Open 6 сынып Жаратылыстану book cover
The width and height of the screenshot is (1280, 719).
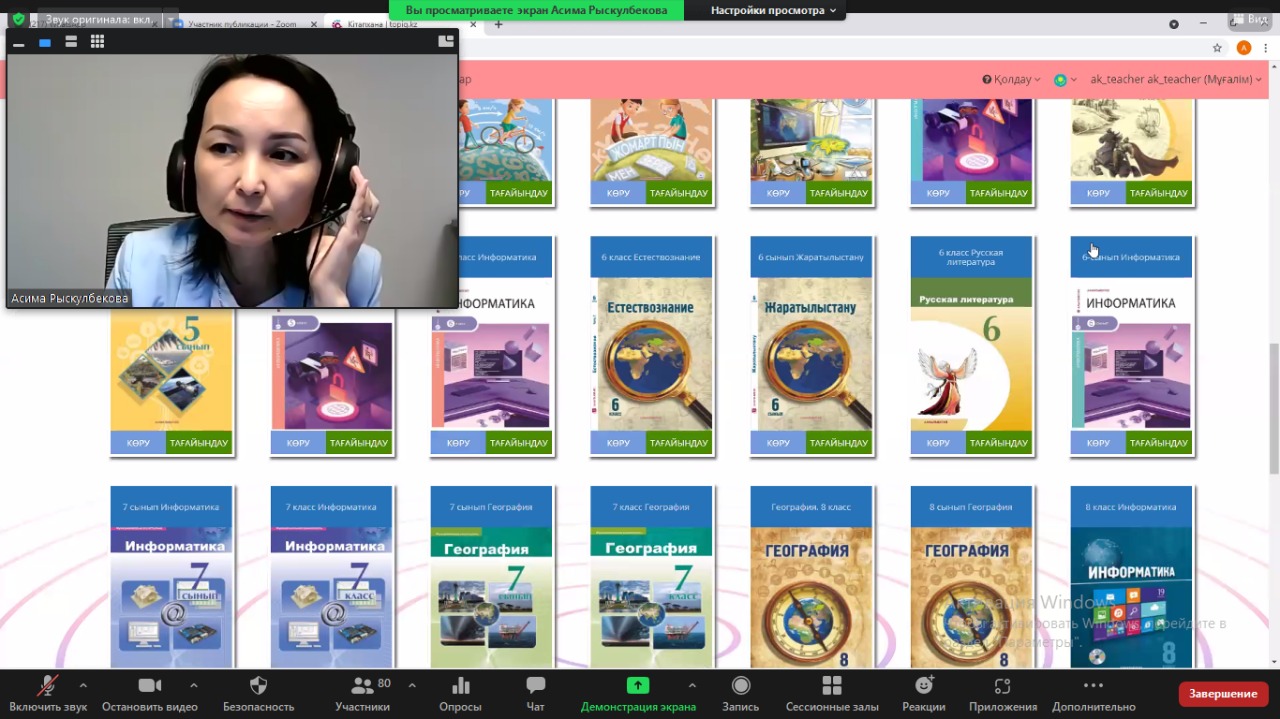click(811, 354)
